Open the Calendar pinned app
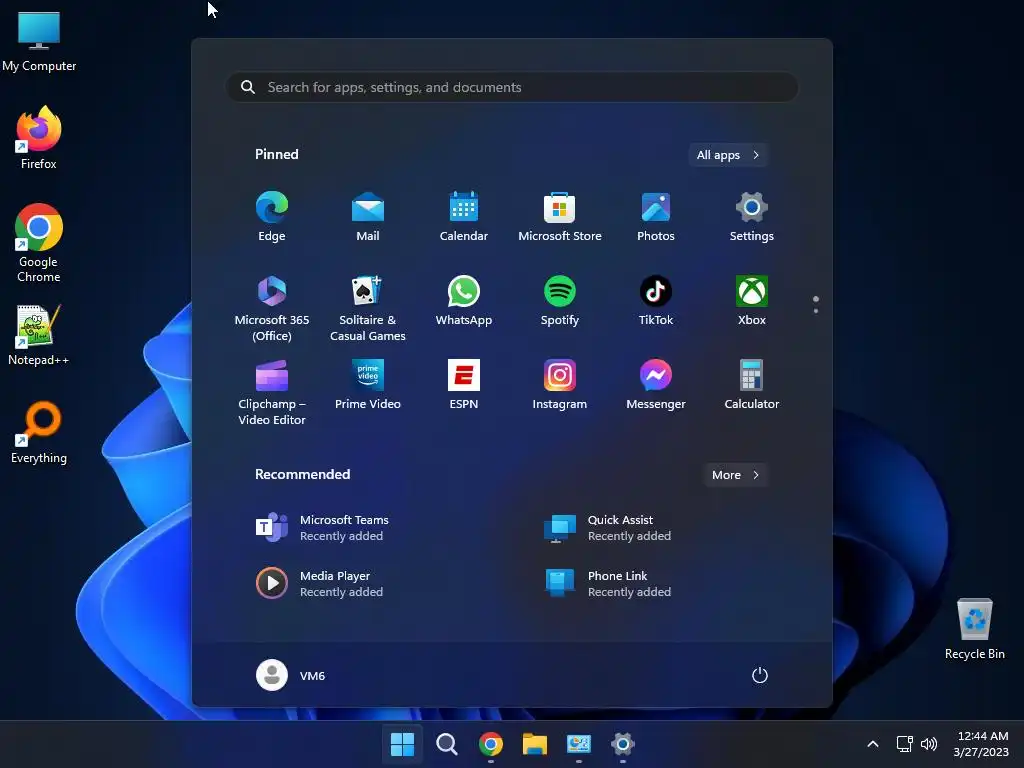This screenshot has width=1024, height=768. click(x=464, y=217)
